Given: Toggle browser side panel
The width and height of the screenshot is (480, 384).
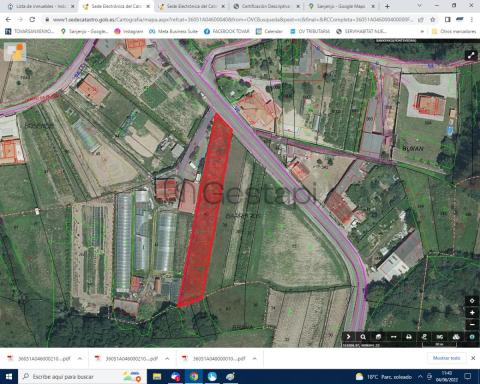Looking at the screenshot, I should (x=448, y=20).
